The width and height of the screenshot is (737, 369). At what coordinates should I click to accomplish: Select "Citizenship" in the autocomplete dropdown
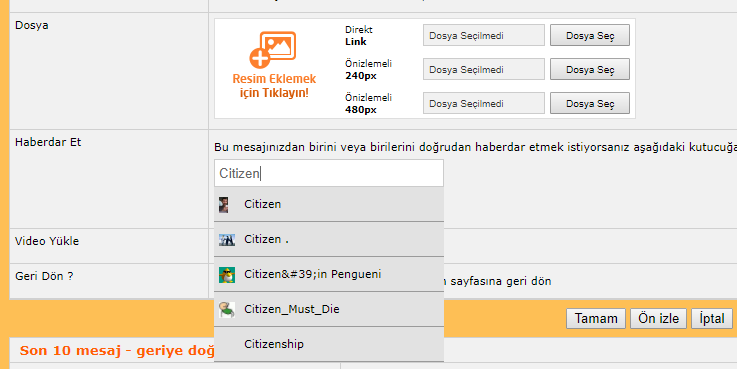point(329,344)
